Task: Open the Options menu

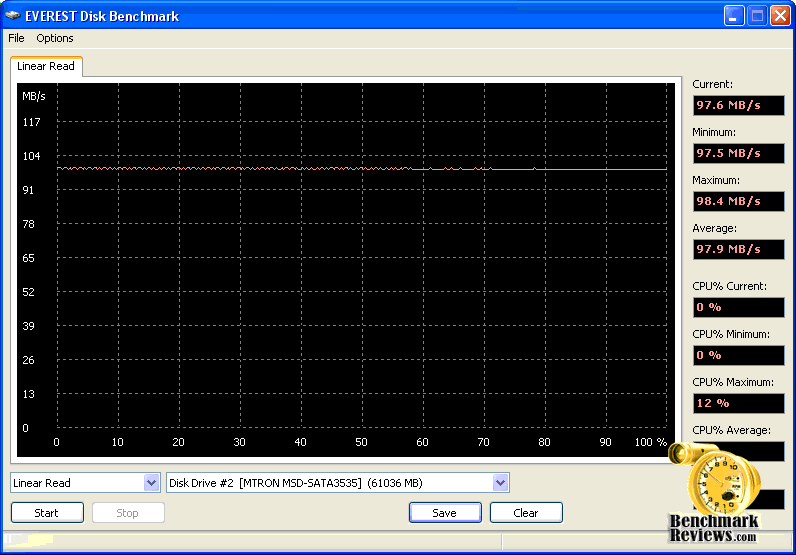Action: (54, 38)
